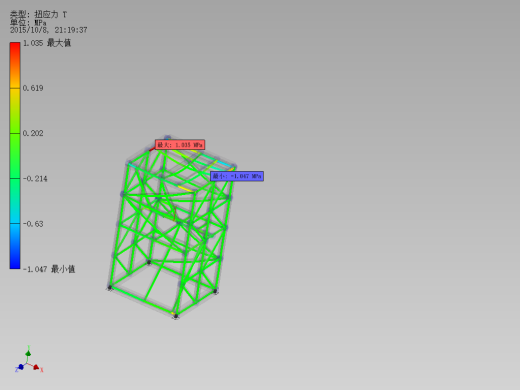Click the legend value "1.035 最大值"
The height and width of the screenshot is (390, 520).
point(47,43)
